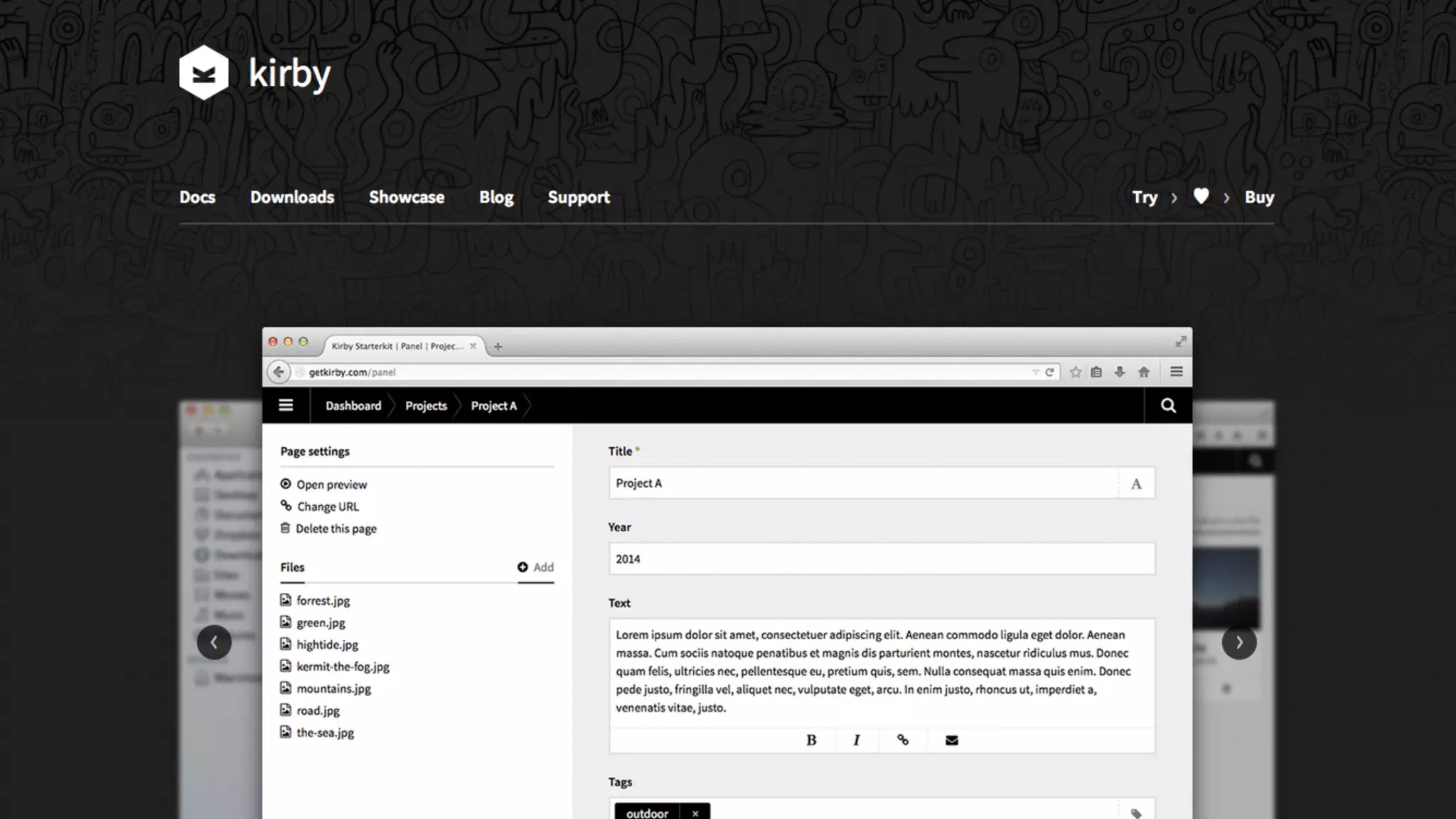1456x819 pixels.
Task: Select the Projects breadcrumb
Action: pyautogui.click(x=426, y=405)
